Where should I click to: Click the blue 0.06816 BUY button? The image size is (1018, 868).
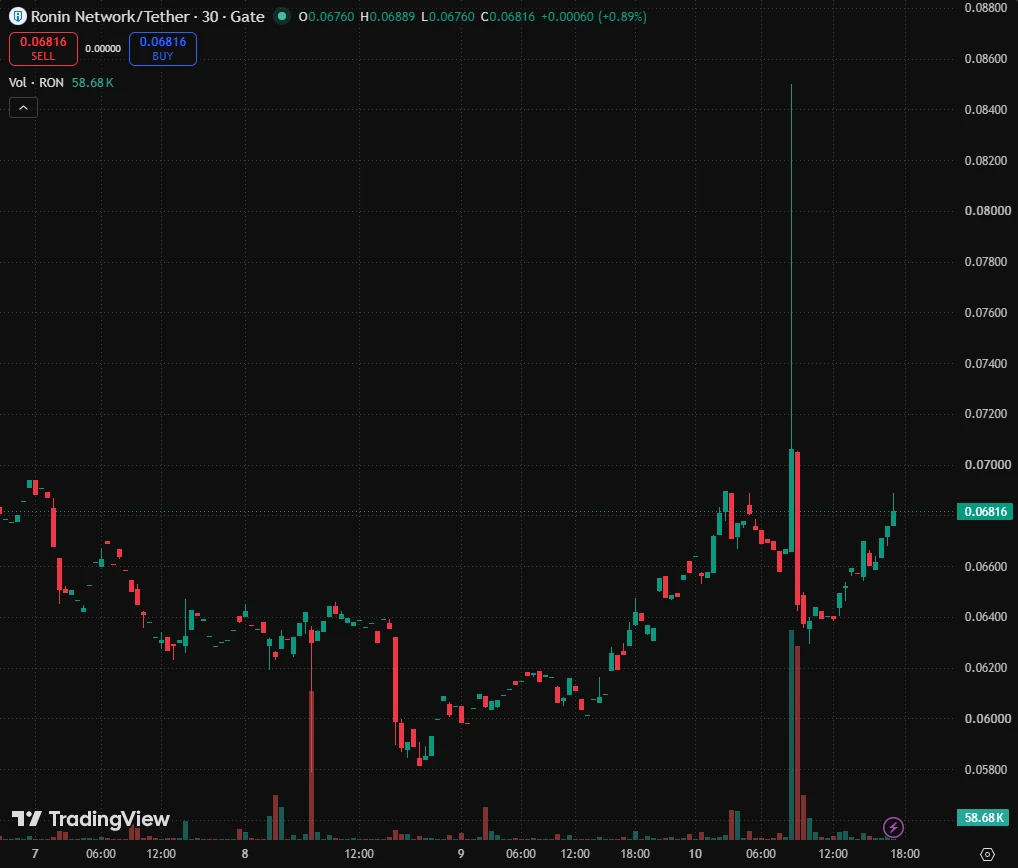tap(163, 49)
